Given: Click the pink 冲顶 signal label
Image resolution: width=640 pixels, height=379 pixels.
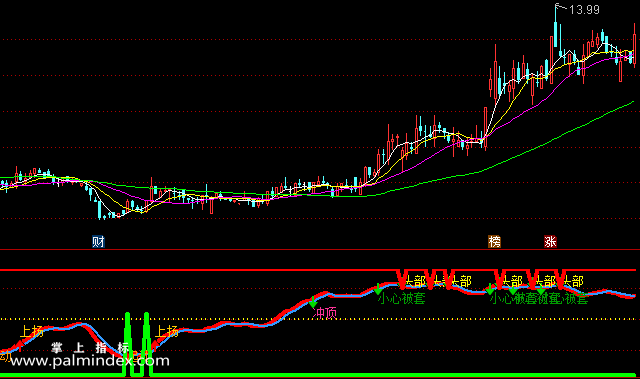Looking at the screenshot, I should [x=325, y=313].
